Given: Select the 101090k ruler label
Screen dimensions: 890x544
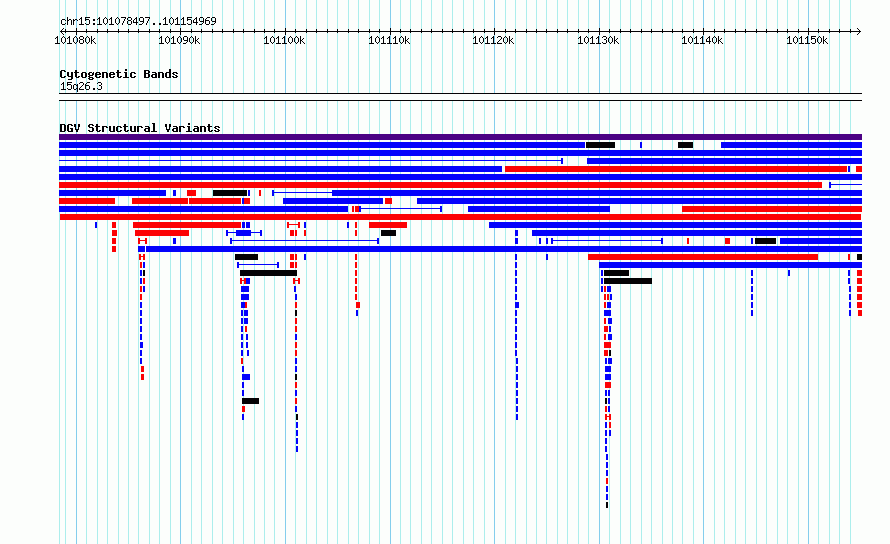Looking at the screenshot, I should coord(179,40).
